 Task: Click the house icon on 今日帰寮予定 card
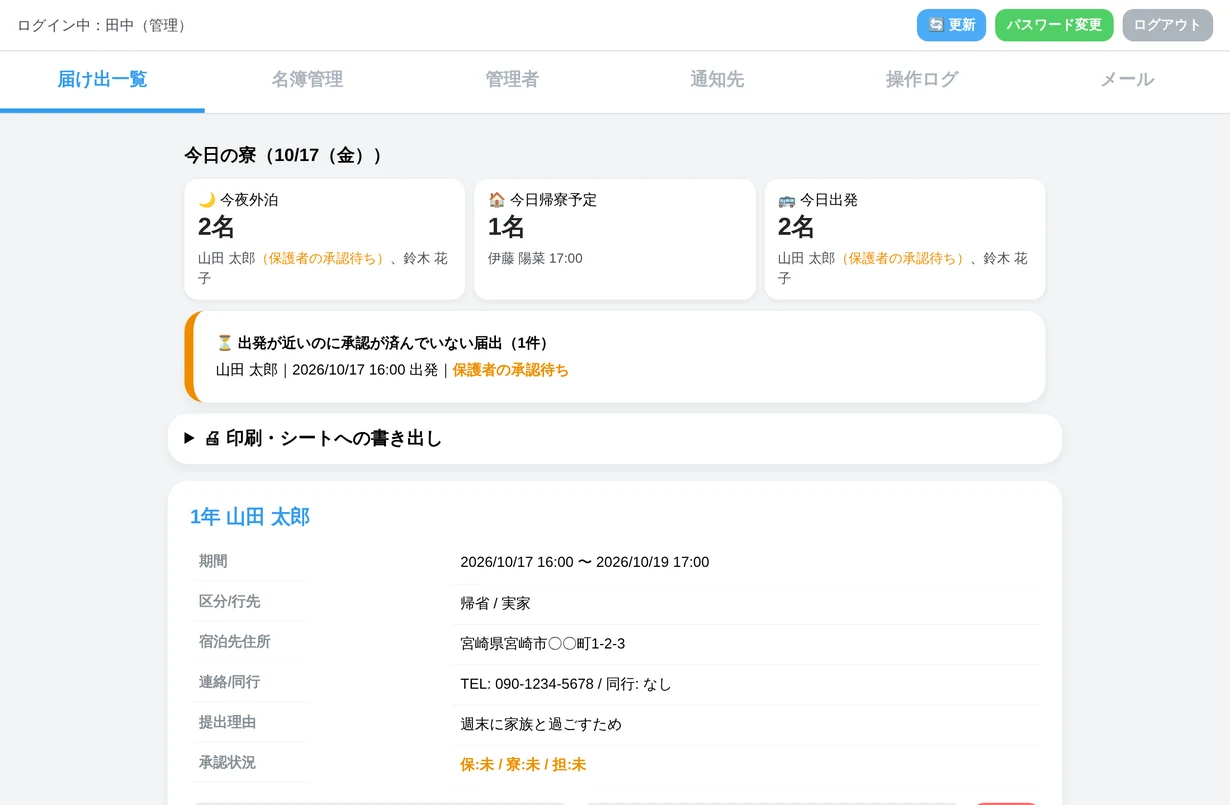point(497,200)
